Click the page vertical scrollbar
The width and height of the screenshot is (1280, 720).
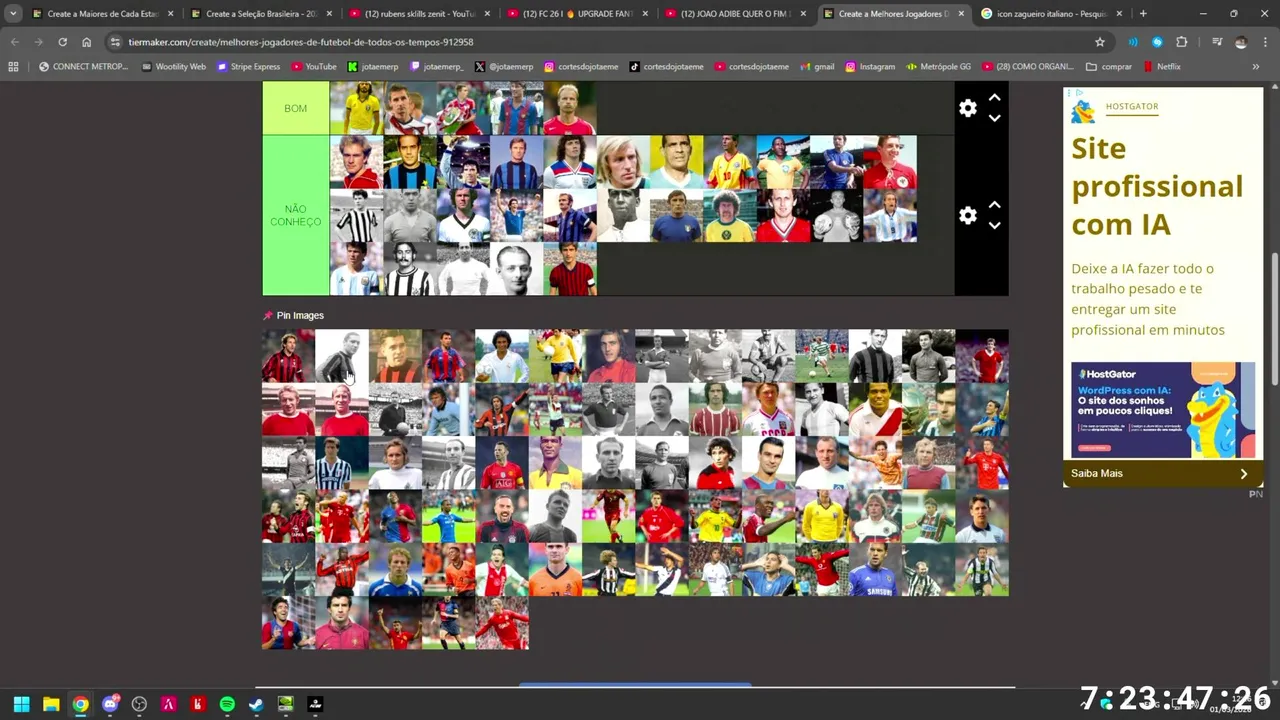point(1274,320)
